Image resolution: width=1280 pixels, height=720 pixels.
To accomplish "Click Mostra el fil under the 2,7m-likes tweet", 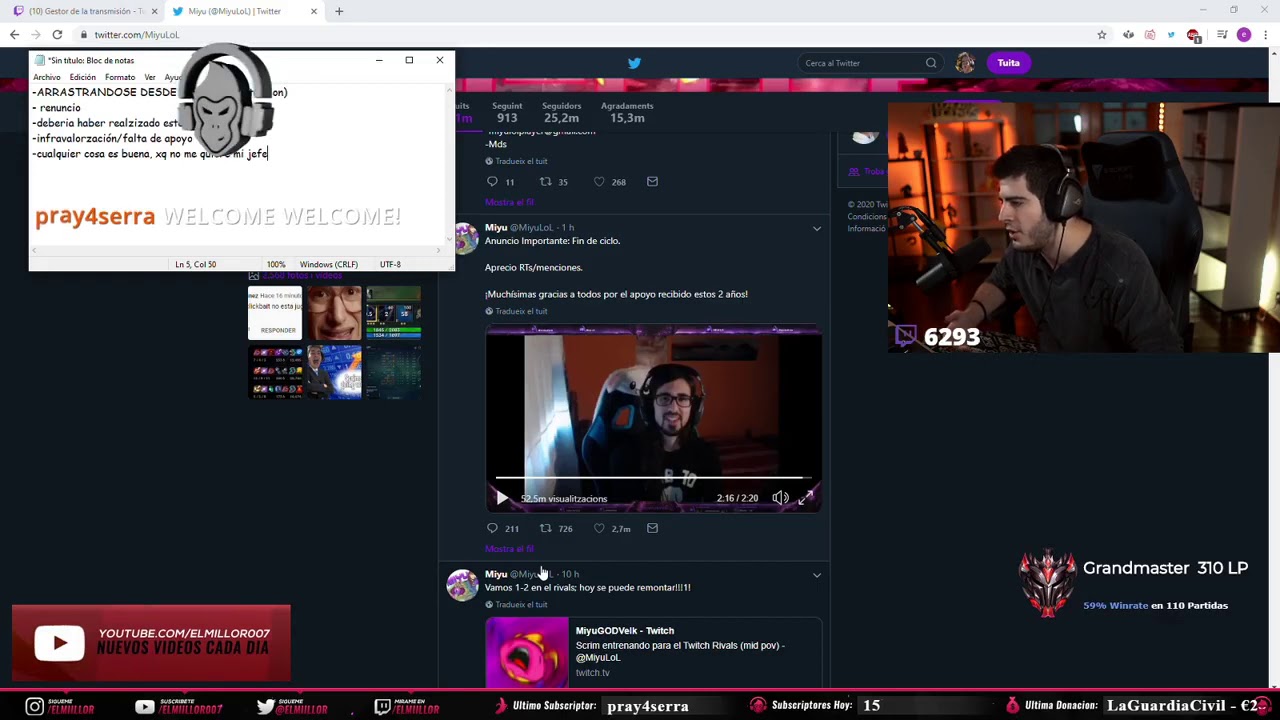I will (509, 549).
